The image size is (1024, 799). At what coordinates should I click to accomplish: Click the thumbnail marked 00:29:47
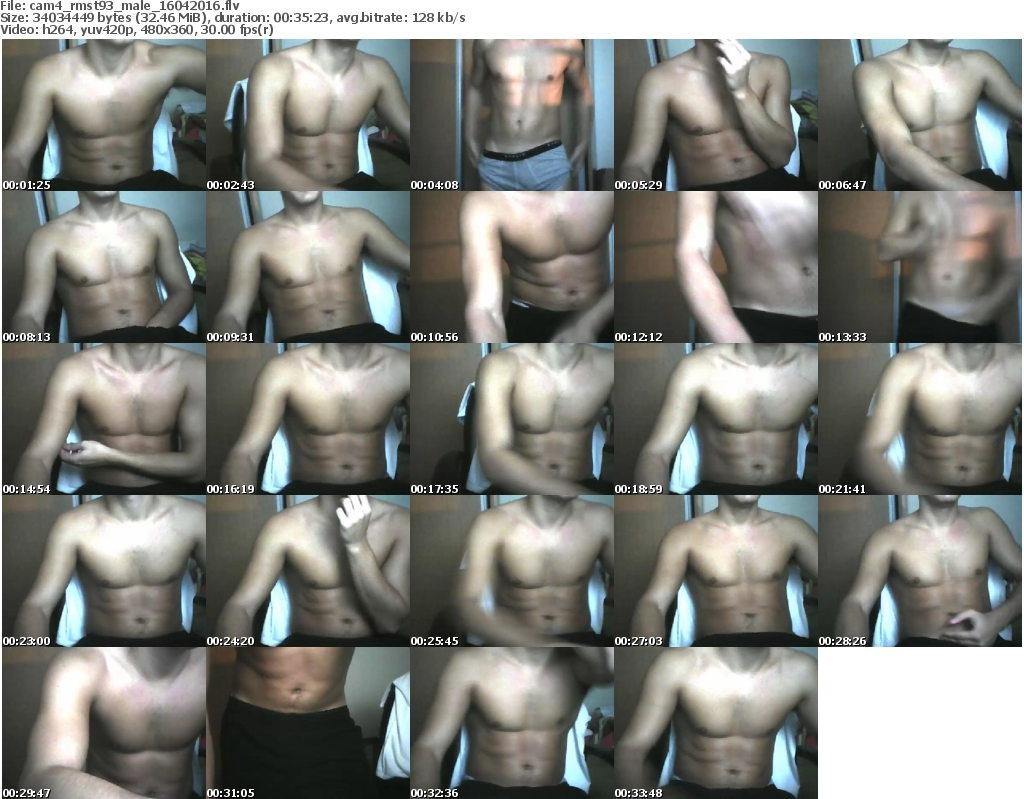(104, 723)
